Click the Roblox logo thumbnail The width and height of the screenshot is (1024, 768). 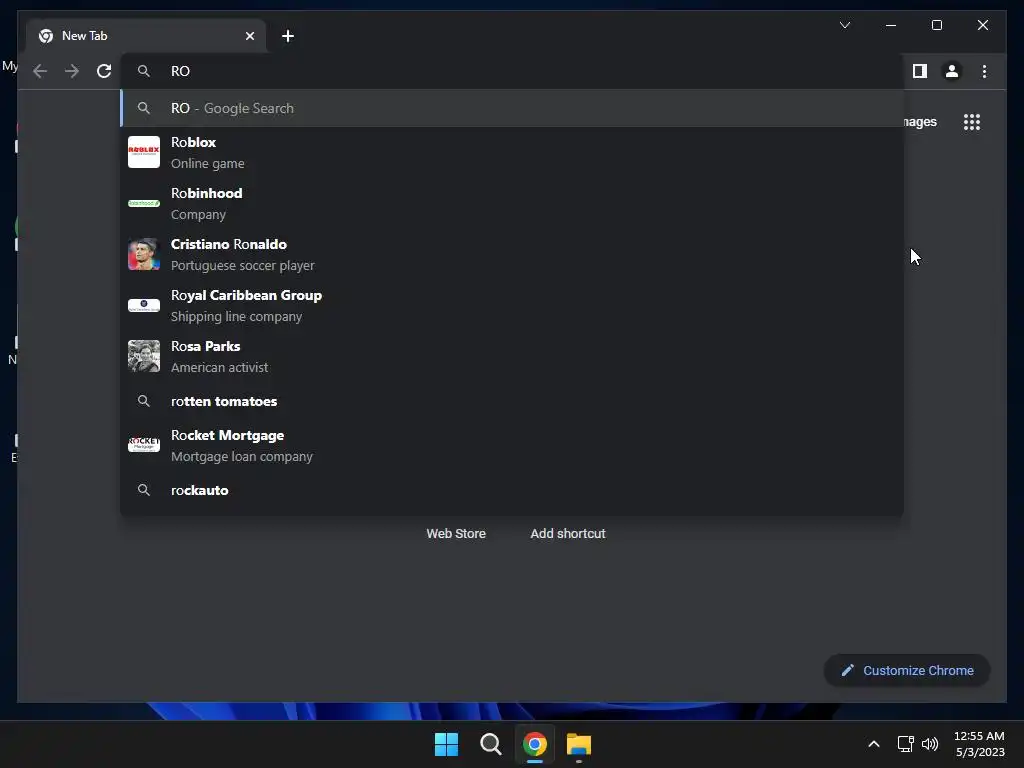(x=144, y=152)
